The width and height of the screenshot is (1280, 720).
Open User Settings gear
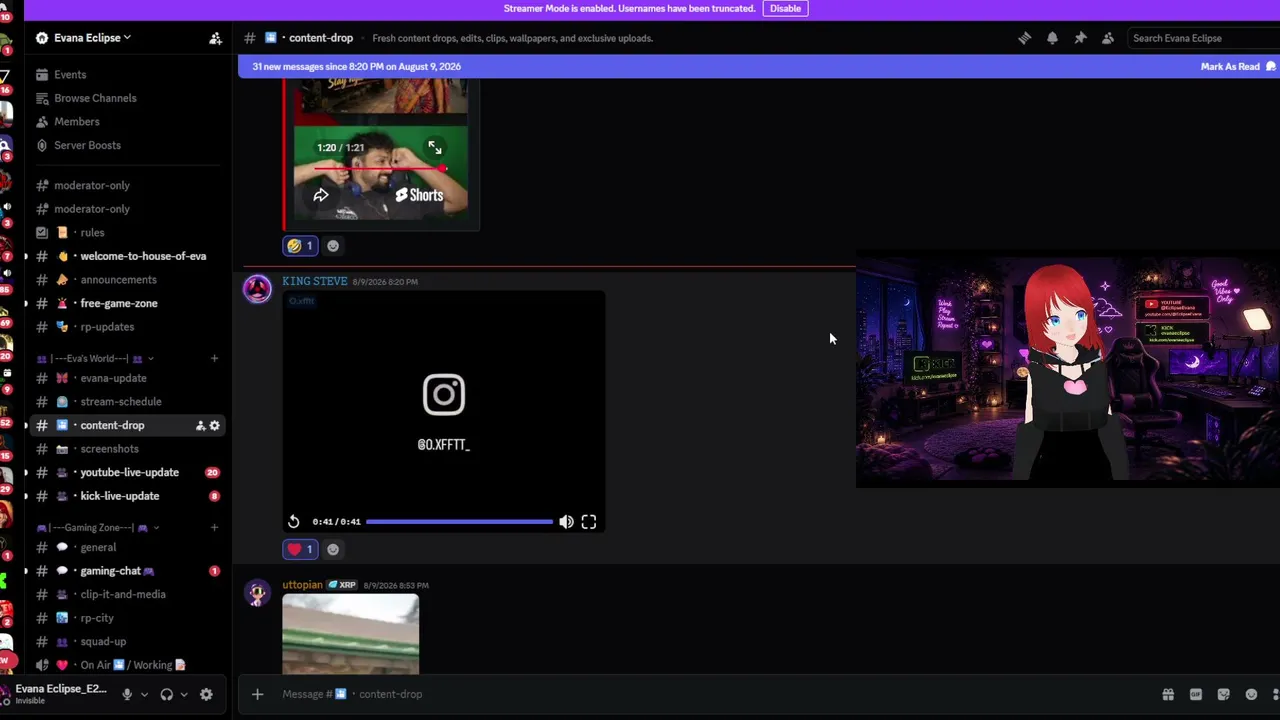[206, 694]
